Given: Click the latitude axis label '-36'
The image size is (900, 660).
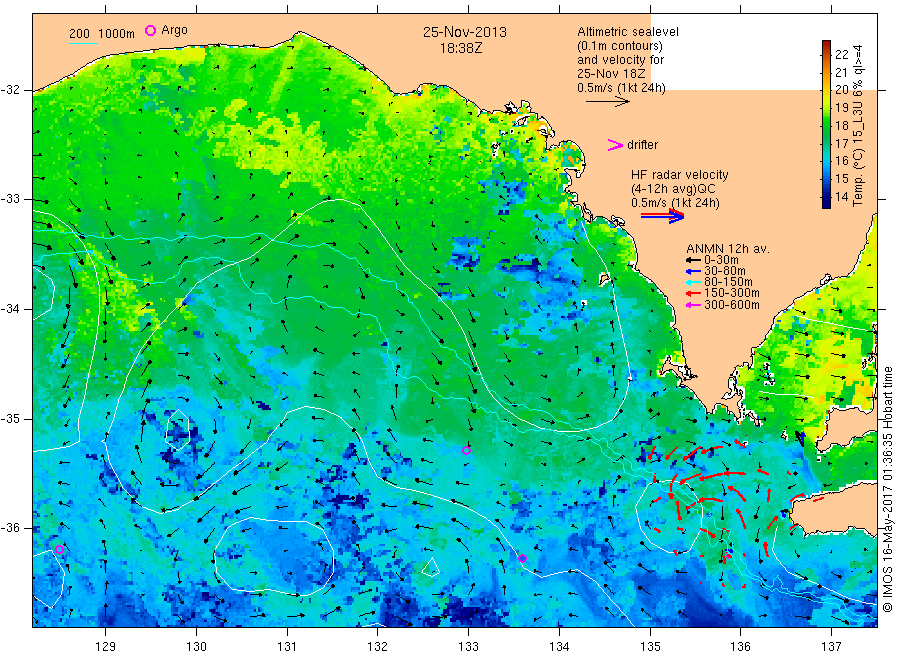Looking at the screenshot, I should tap(10, 528).
